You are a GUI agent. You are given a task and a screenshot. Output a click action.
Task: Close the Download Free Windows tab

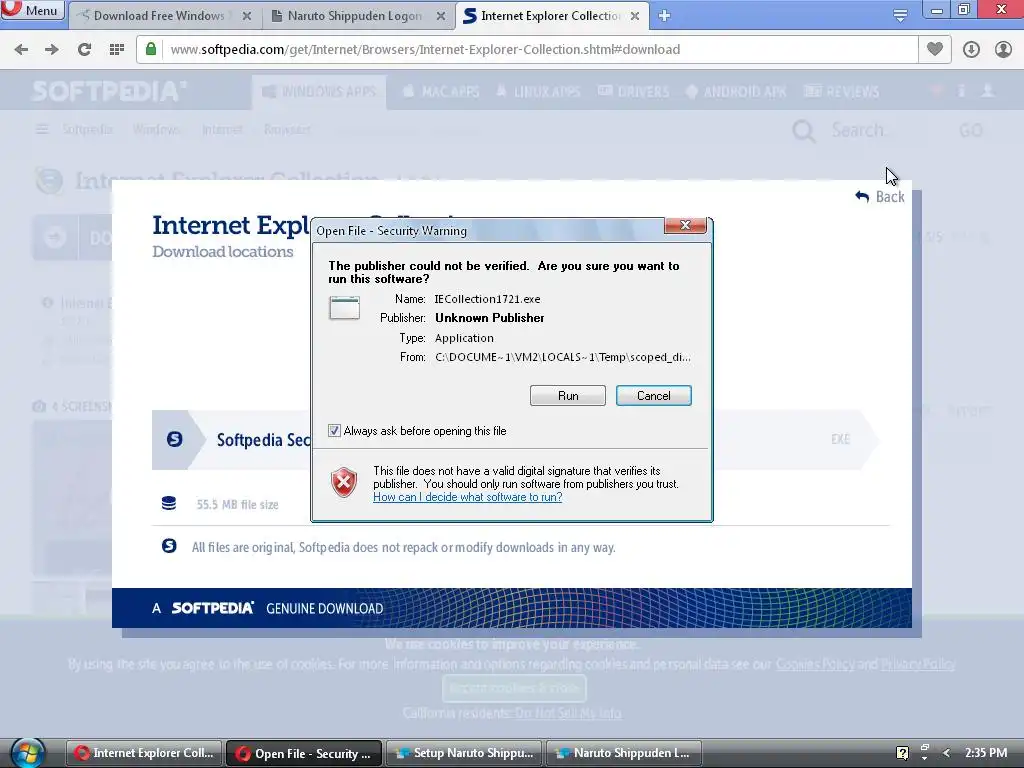[247, 16]
